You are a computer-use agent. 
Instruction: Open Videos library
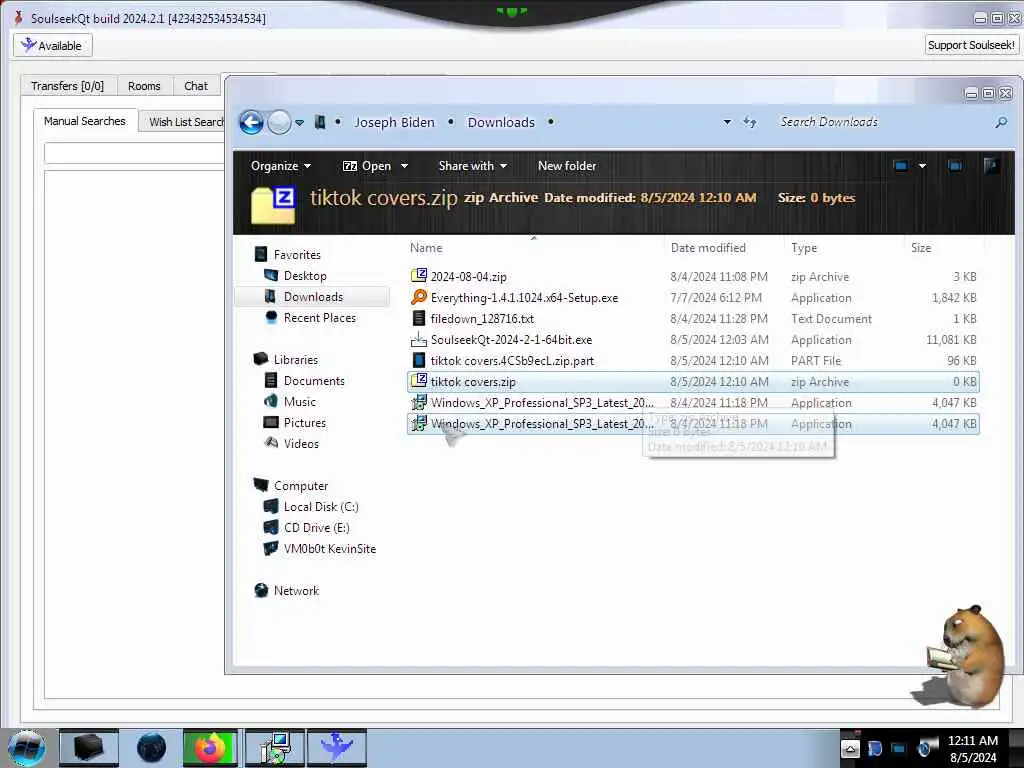(301, 443)
